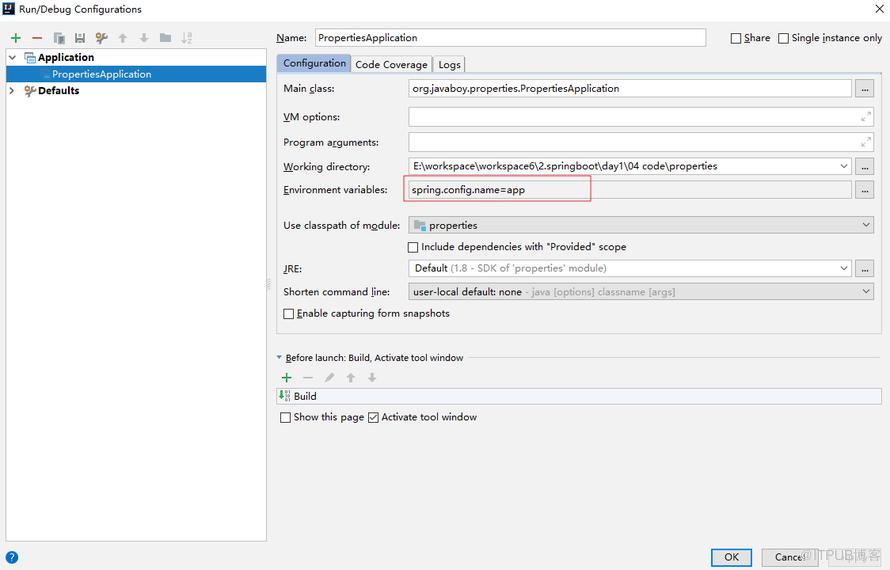Close the Run/Debug Configurations dialog
Screen dimensions: 890x570
(x=879, y=9)
